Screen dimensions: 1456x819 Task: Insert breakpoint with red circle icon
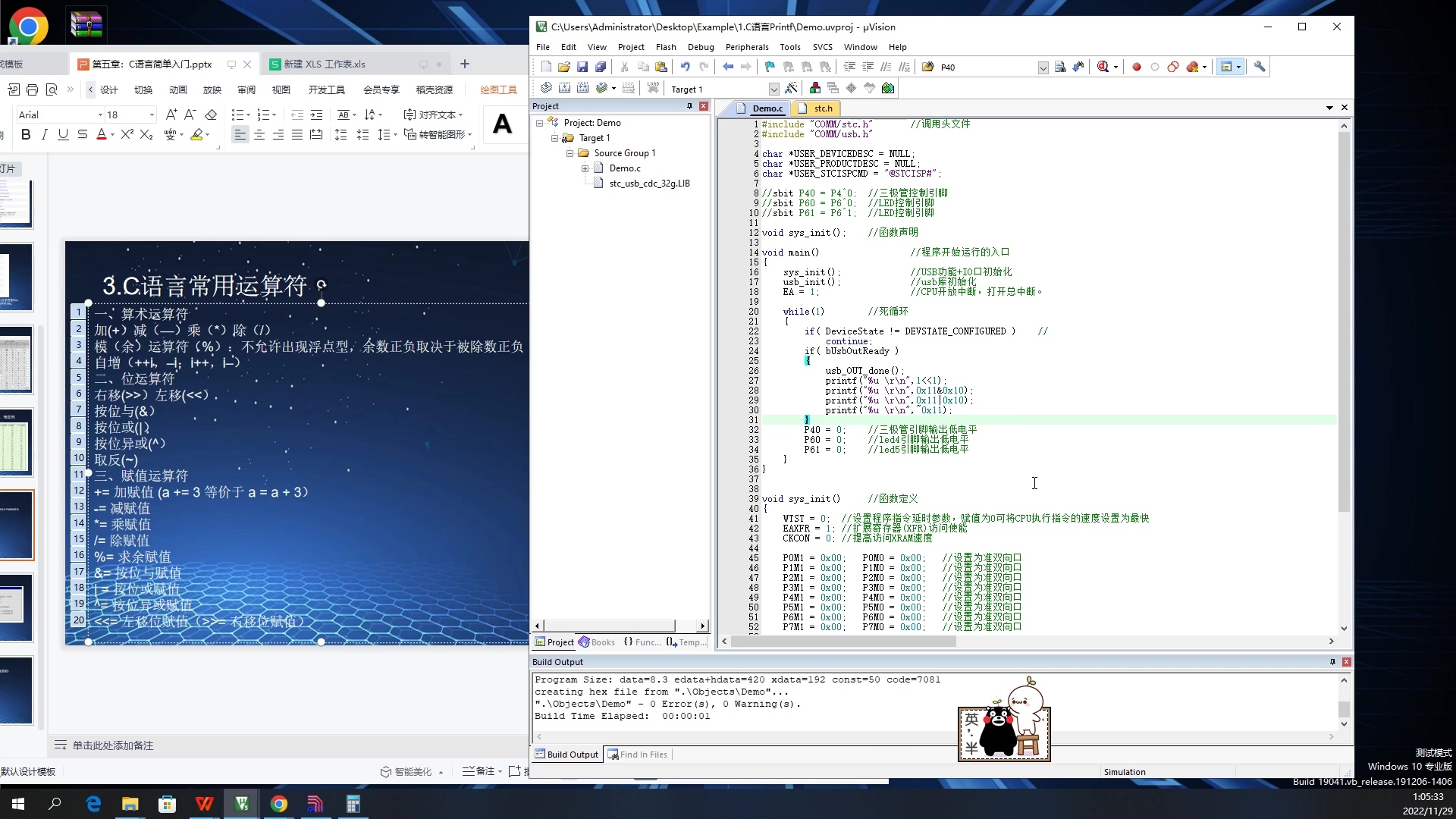pyautogui.click(x=1136, y=67)
